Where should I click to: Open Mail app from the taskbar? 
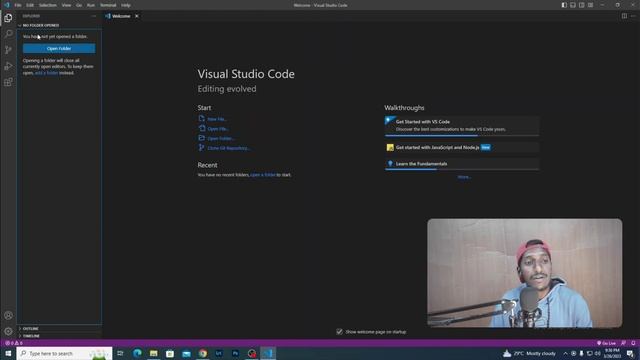[x=186, y=353]
